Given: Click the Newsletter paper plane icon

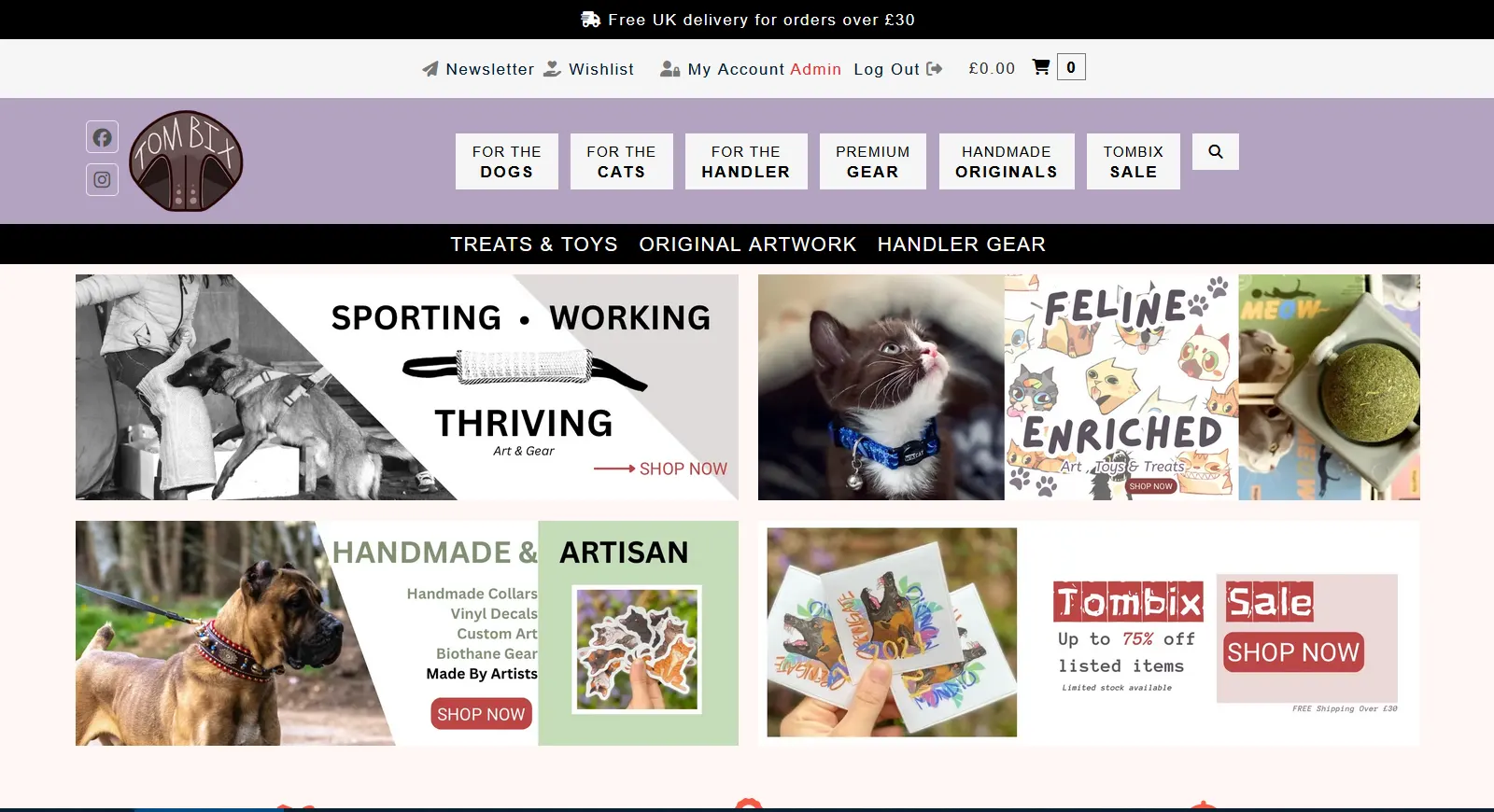Looking at the screenshot, I should [430, 69].
